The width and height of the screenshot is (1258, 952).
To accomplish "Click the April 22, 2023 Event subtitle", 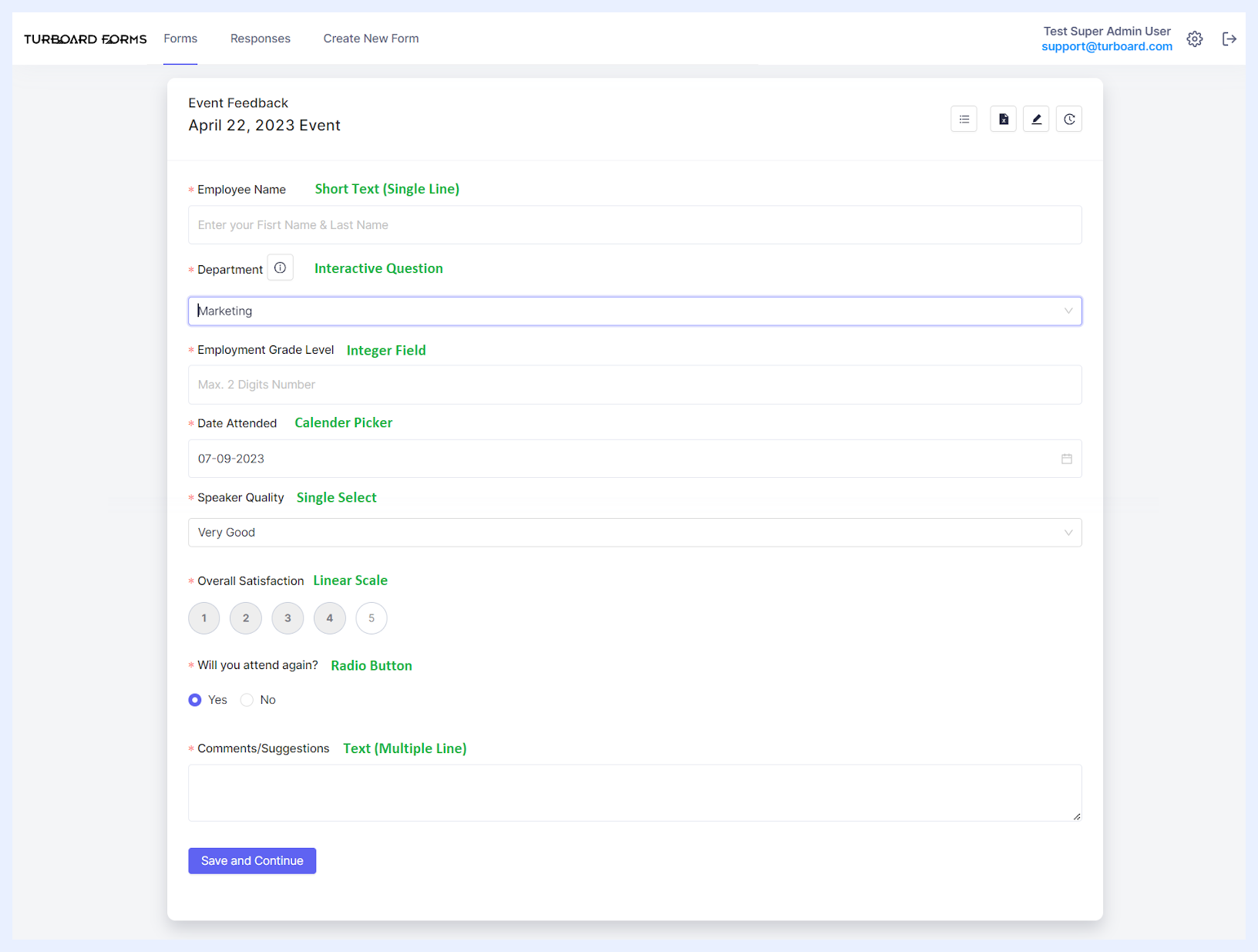I will (264, 126).
